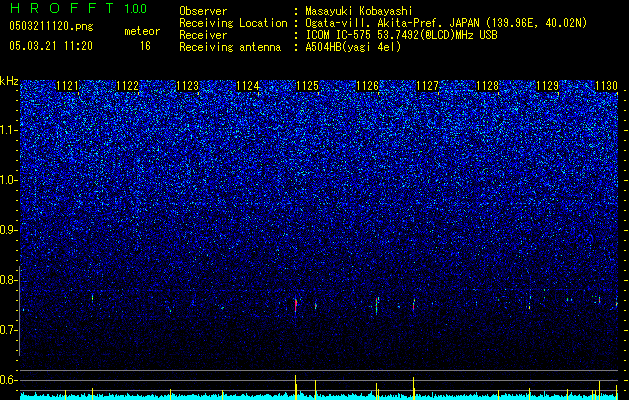The width and height of the screenshot is (629, 400).
Task: Click the 1130 time marker
Action: [x=606, y=86]
